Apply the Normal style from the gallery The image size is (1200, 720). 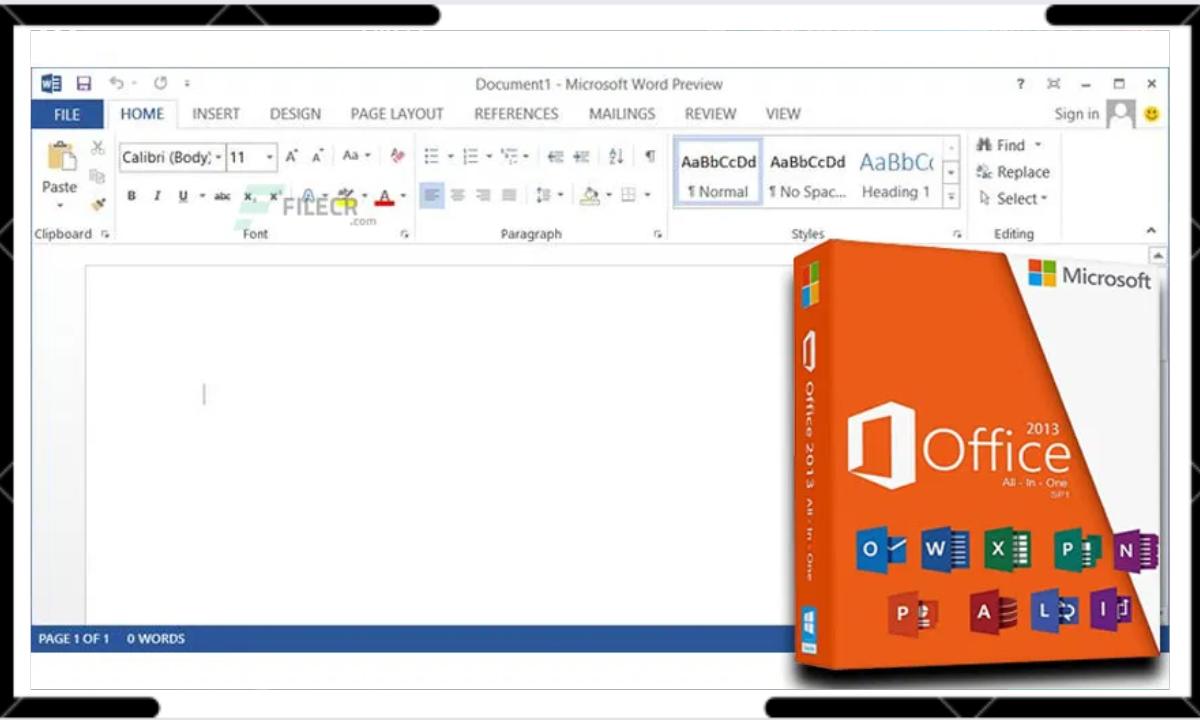(x=718, y=173)
